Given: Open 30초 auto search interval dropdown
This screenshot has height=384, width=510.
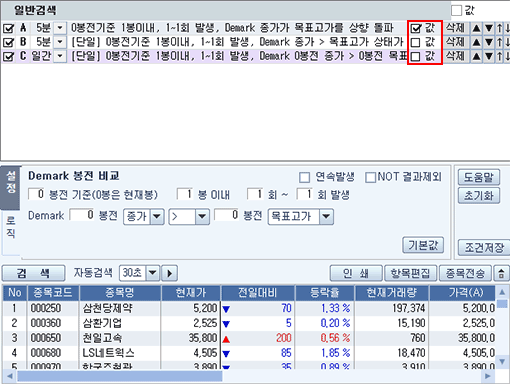Looking at the screenshot, I should click(153, 273).
